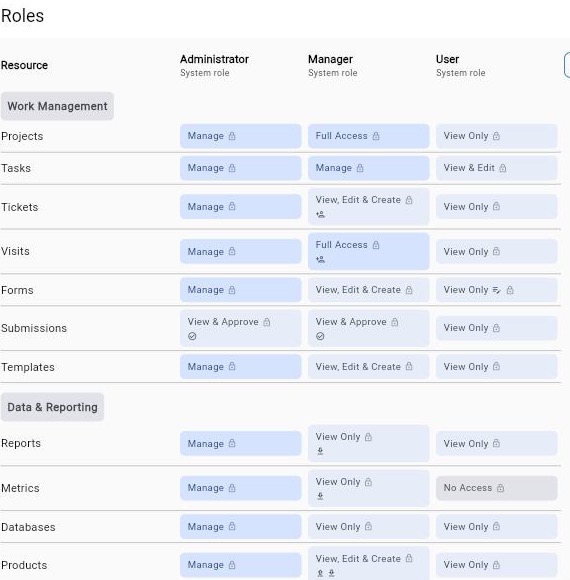
Task: Click lock icon in User Tasks View & Edit
Action: (x=503, y=168)
